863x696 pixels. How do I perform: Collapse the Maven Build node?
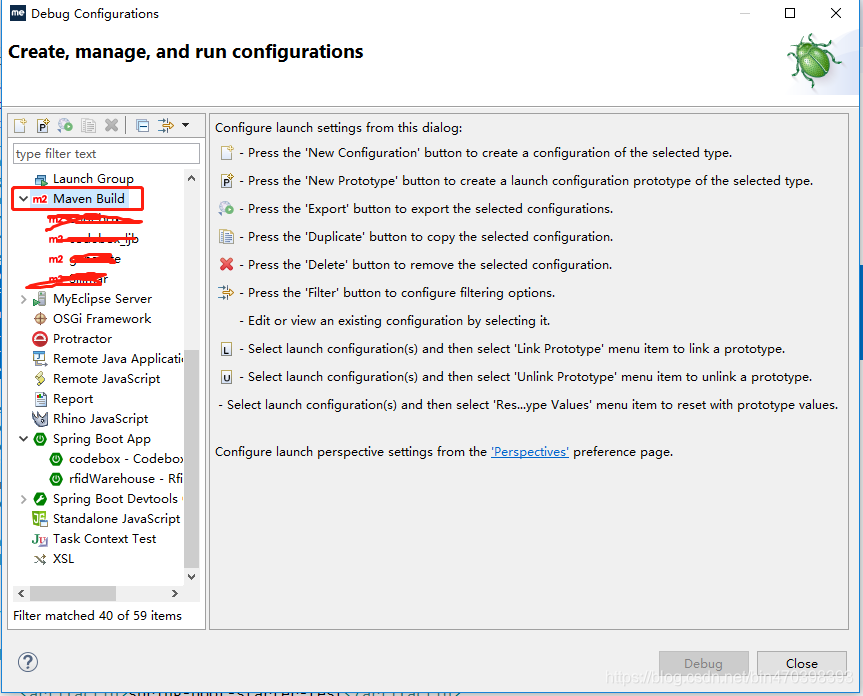(23, 199)
